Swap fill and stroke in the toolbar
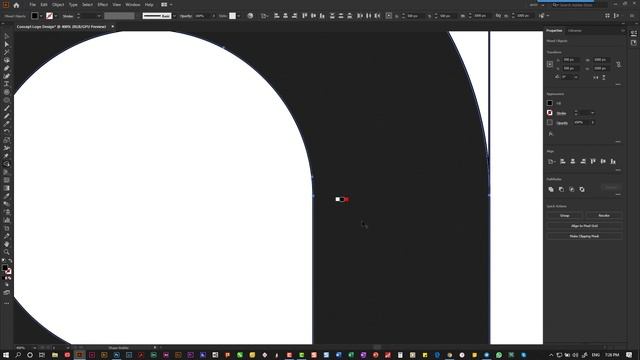The width and height of the screenshot is (640, 360). tap(10, 261)
